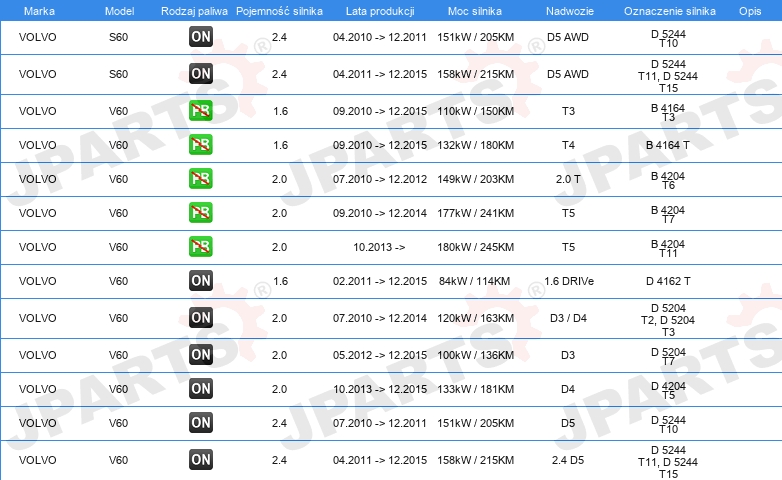Viewport: 782px width, 480px height.
Task: Click the Nadwozie column header
Action: 570,11
